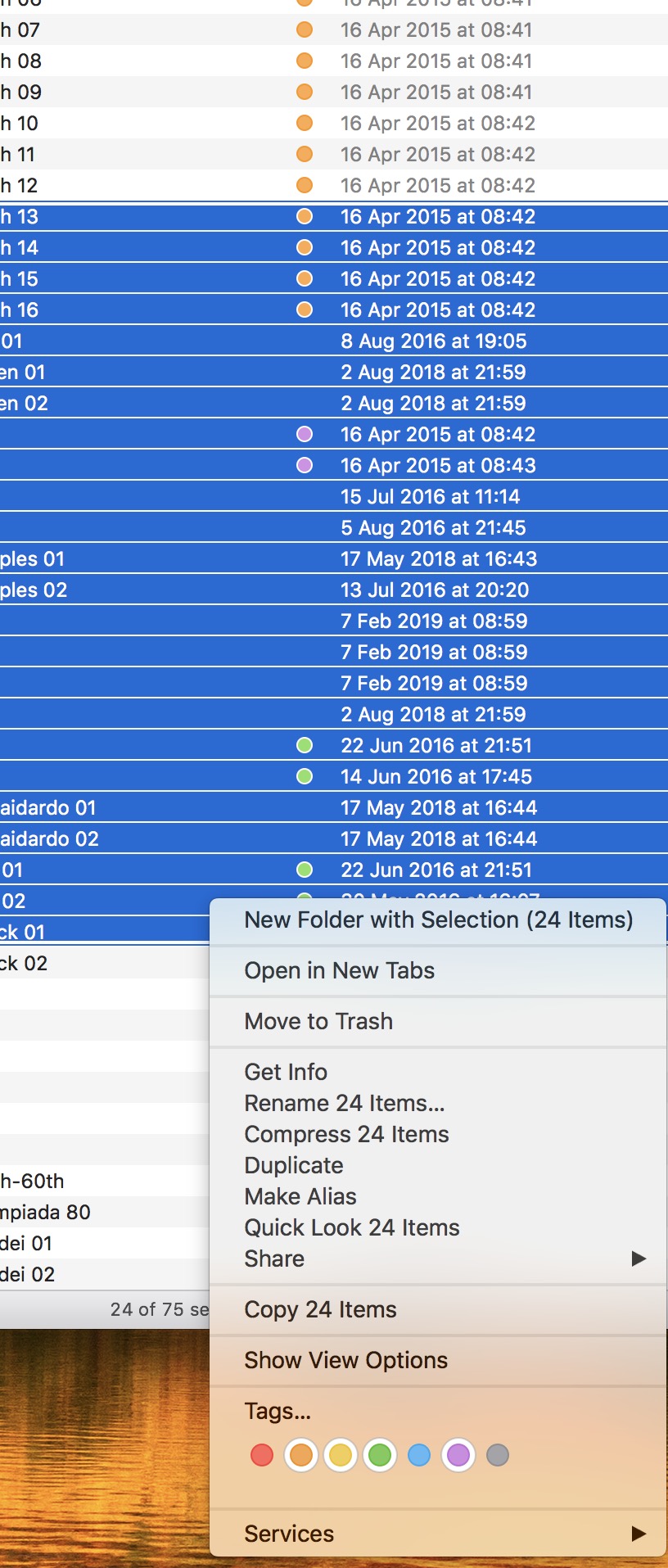Select Show View Options

tap(345, 1360)
